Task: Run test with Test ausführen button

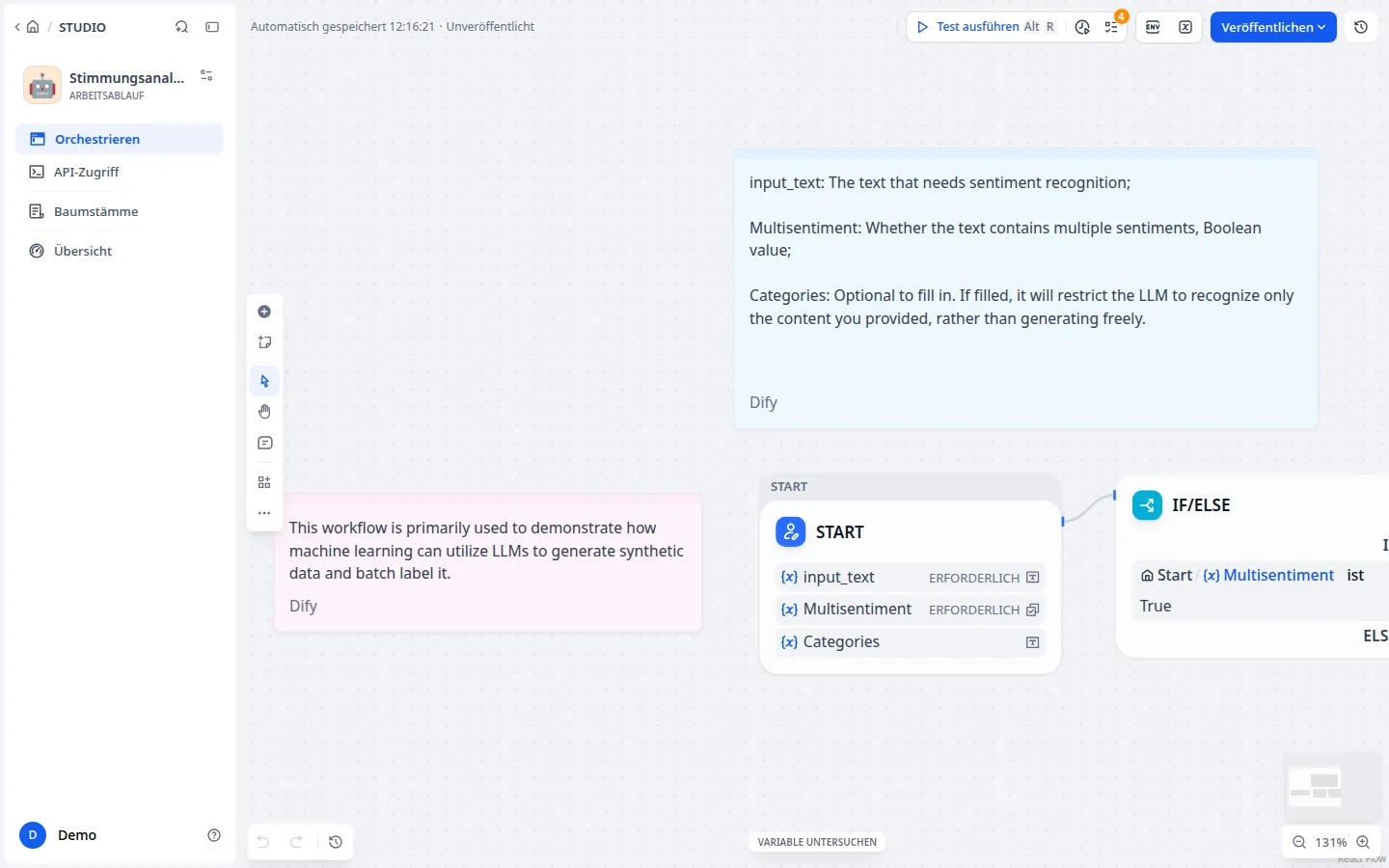Action: coord(986,27)
